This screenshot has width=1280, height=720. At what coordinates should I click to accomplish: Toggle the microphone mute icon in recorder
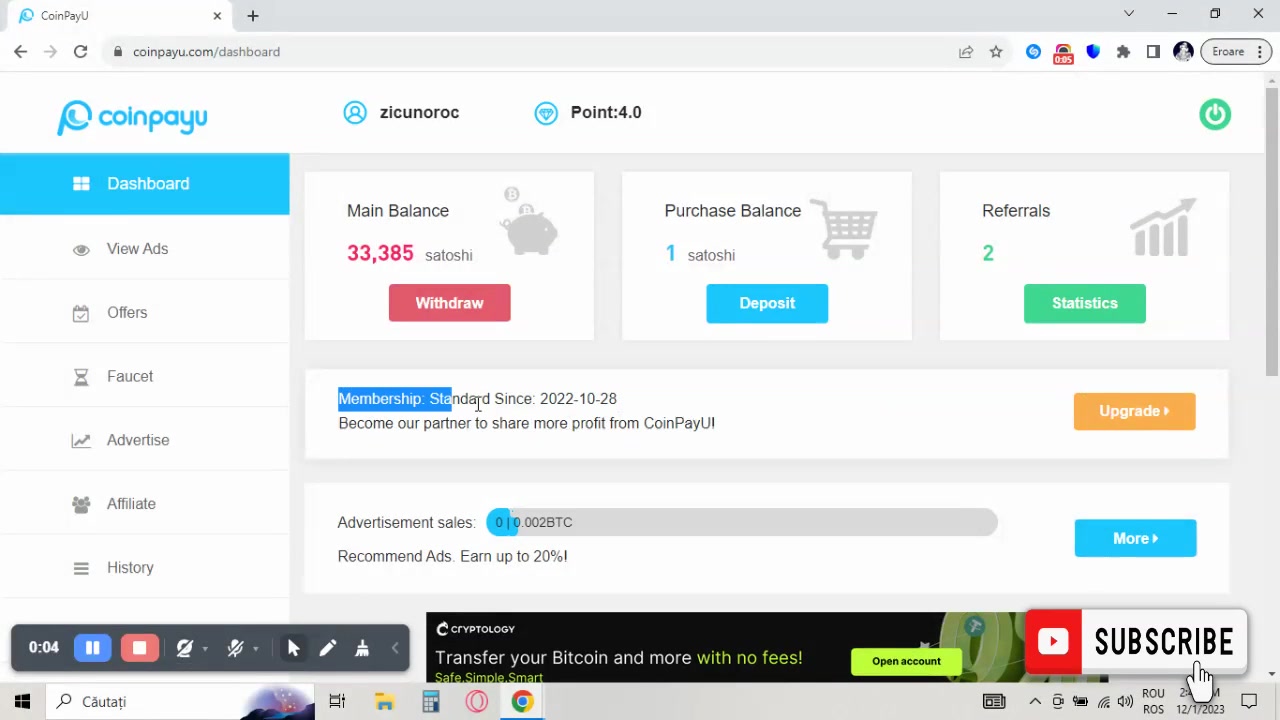[x=235, y=648]
